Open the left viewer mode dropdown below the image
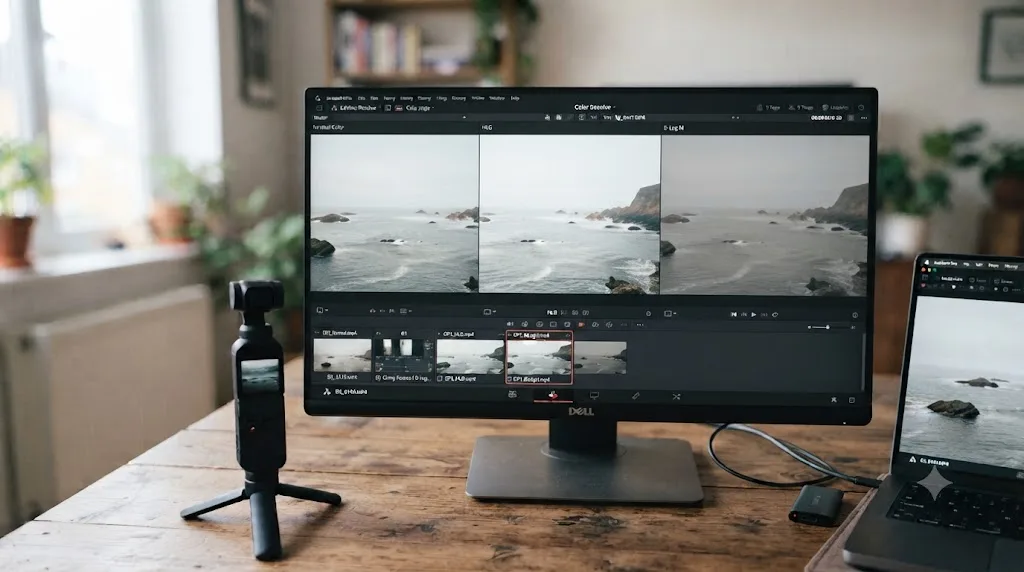 pyautogui.click(x=322, y=311)
